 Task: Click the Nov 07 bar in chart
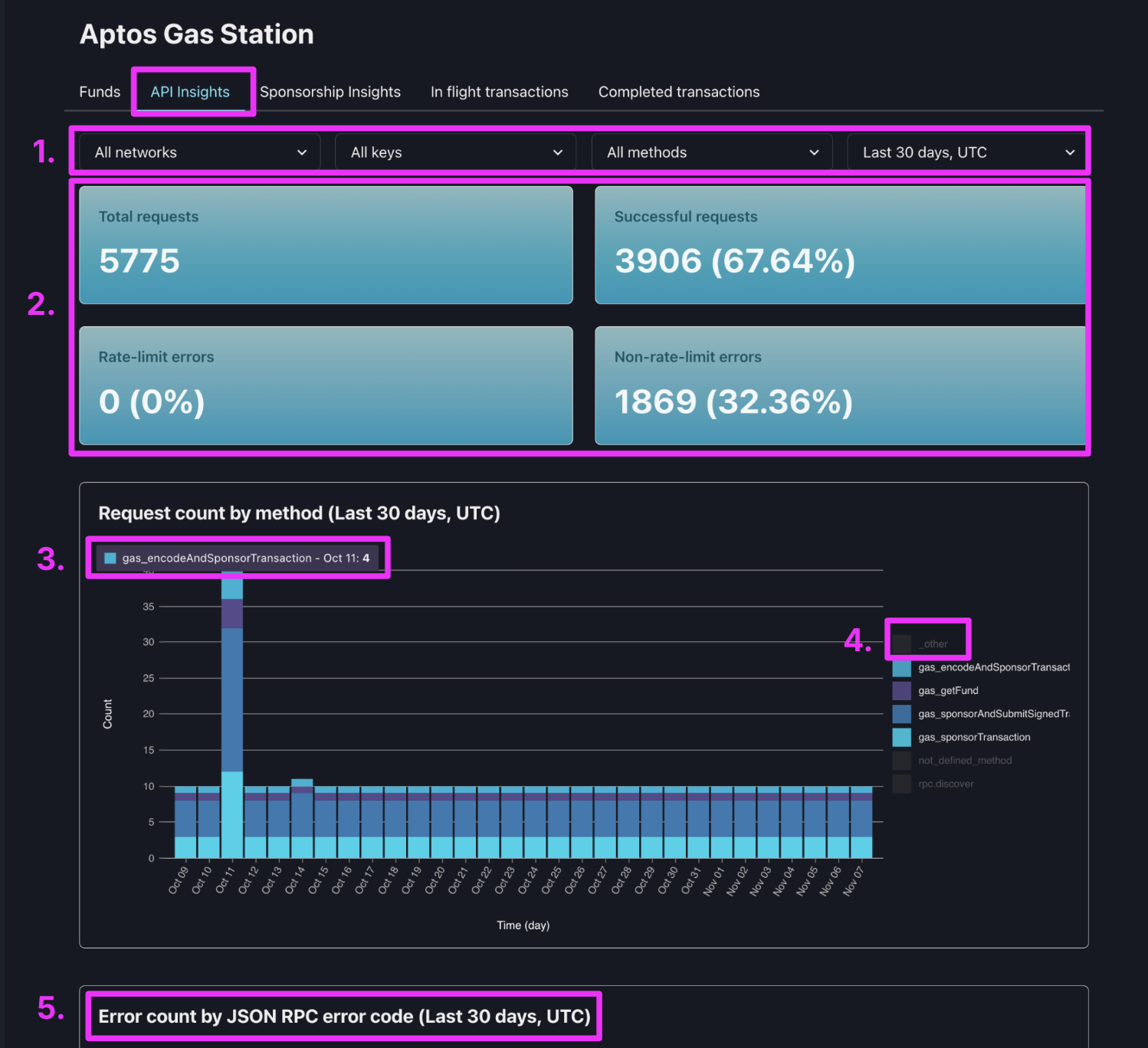[x=861, y=822]
